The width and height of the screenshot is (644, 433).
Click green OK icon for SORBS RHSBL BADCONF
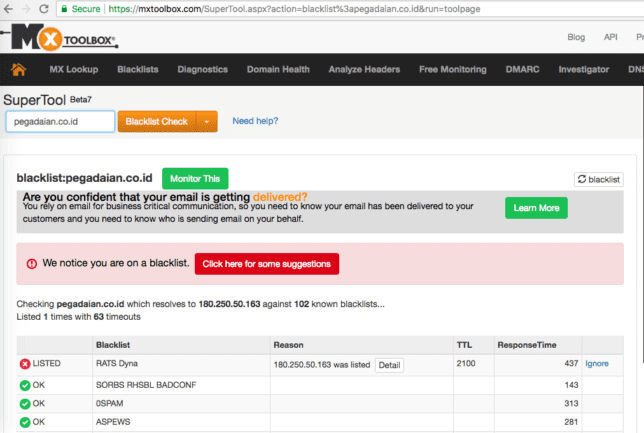coord(25,385)
